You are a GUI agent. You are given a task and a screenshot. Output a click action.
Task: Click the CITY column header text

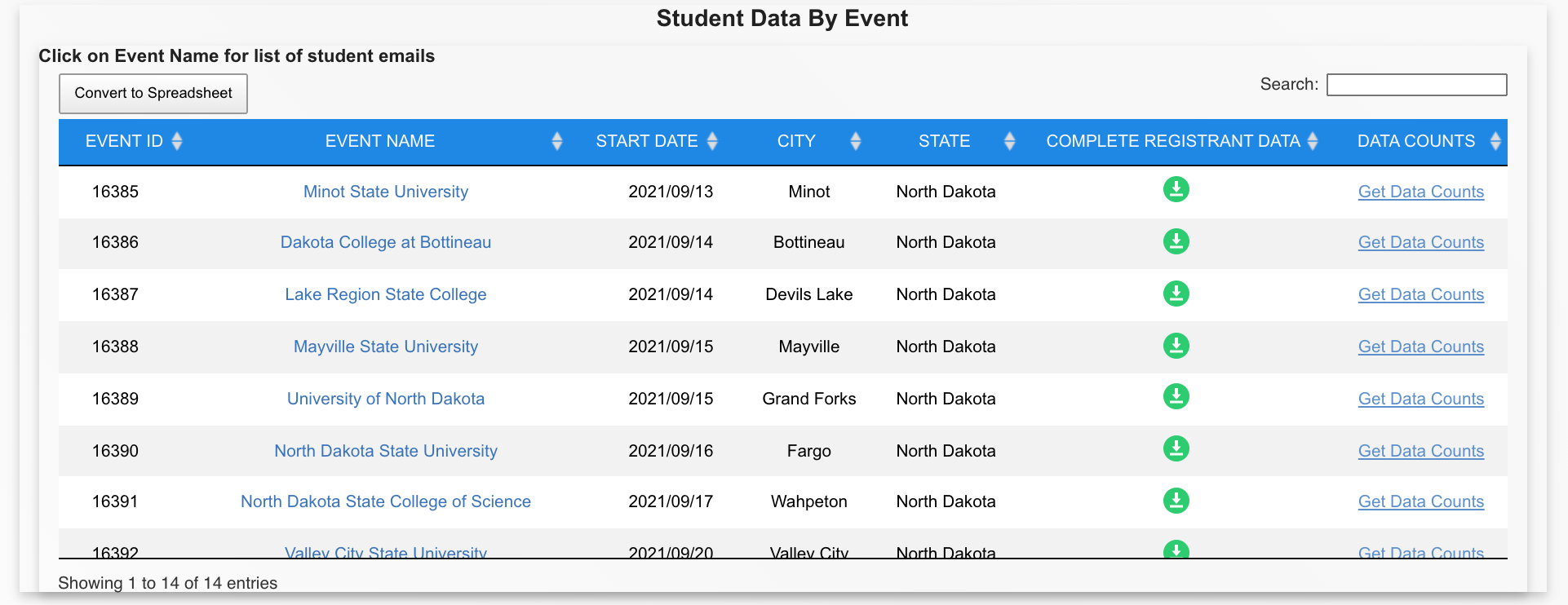click(796, 141)
